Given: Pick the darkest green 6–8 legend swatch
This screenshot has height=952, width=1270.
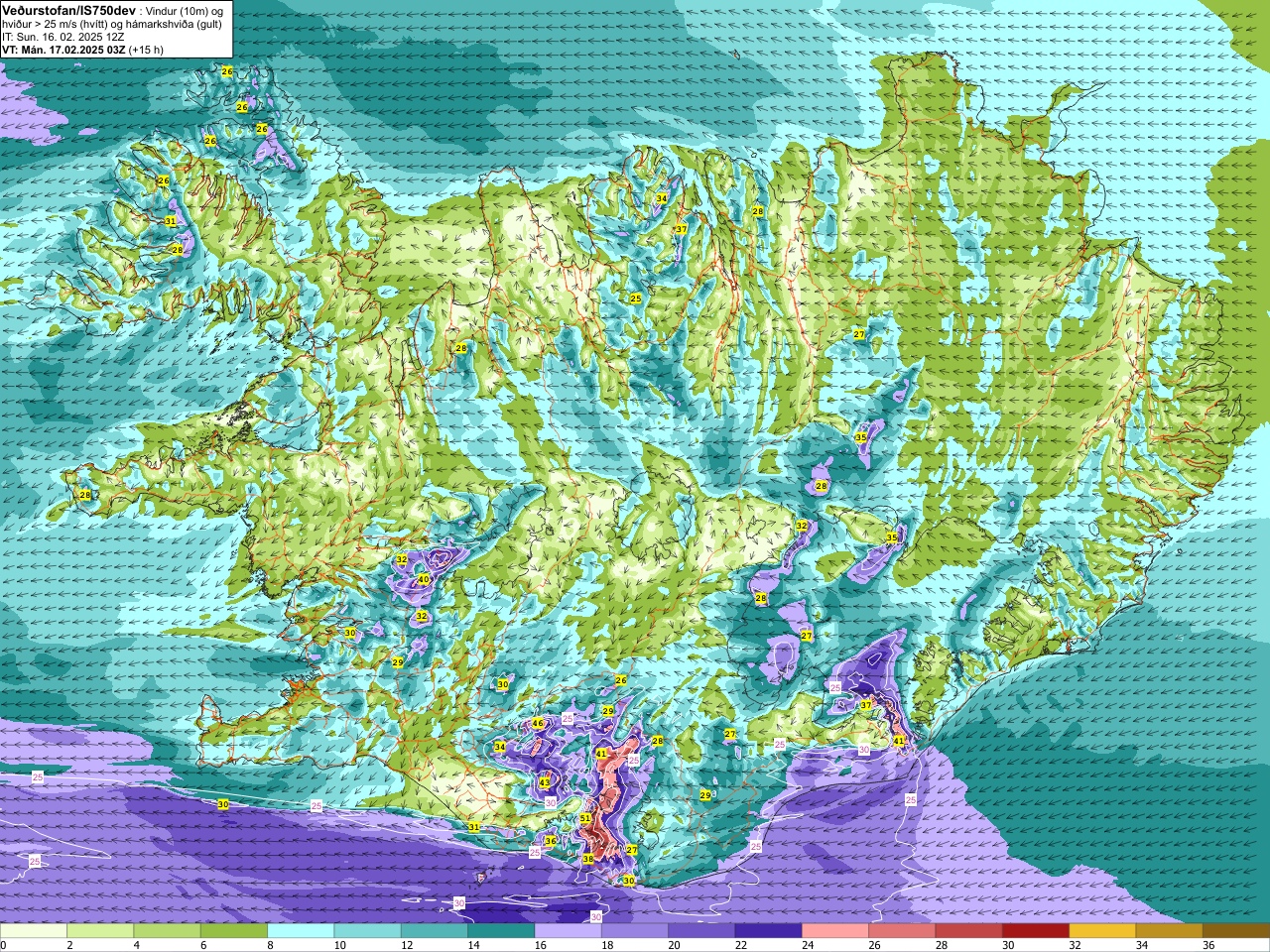Looking at the screenshot, I should click(234, 931).
